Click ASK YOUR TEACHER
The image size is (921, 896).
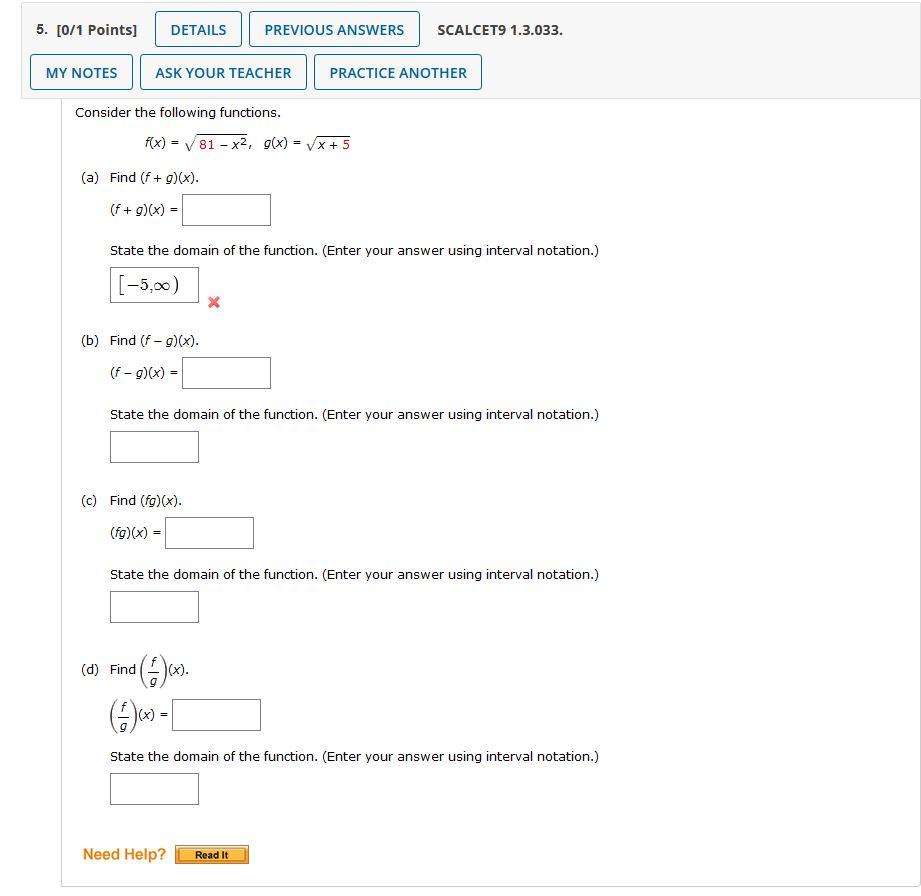[223, 71]
